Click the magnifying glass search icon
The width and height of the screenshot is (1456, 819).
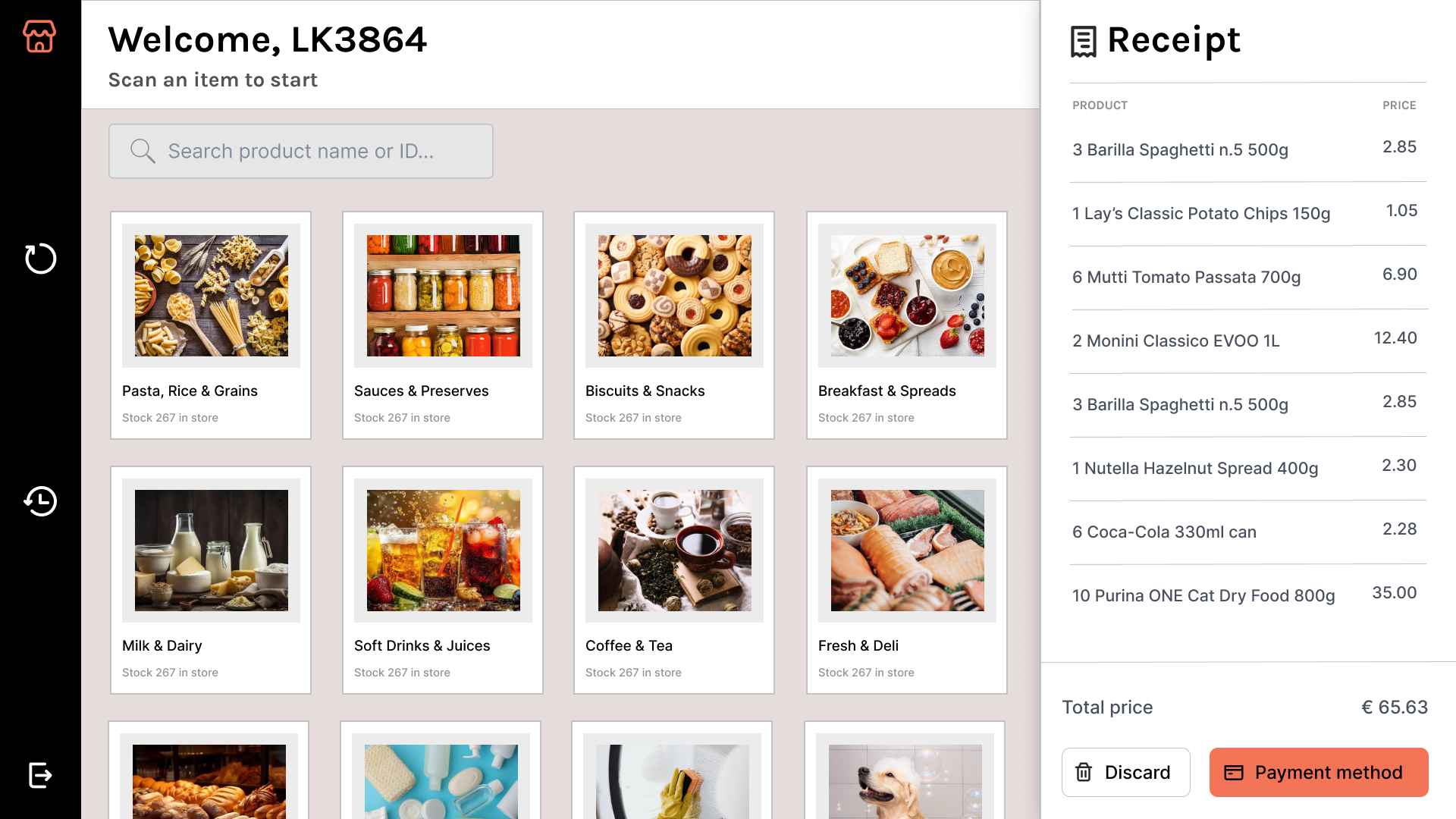[142, 151]
